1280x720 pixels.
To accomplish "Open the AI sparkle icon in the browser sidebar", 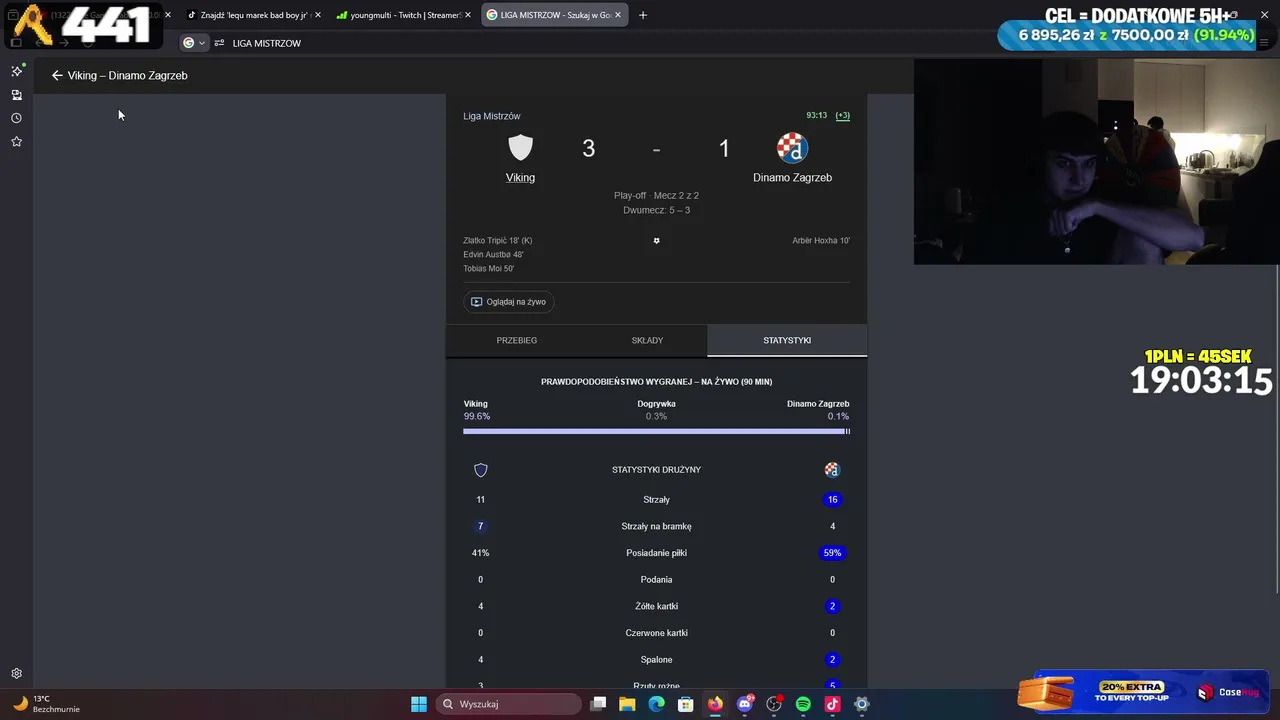I will click(16, 71).
